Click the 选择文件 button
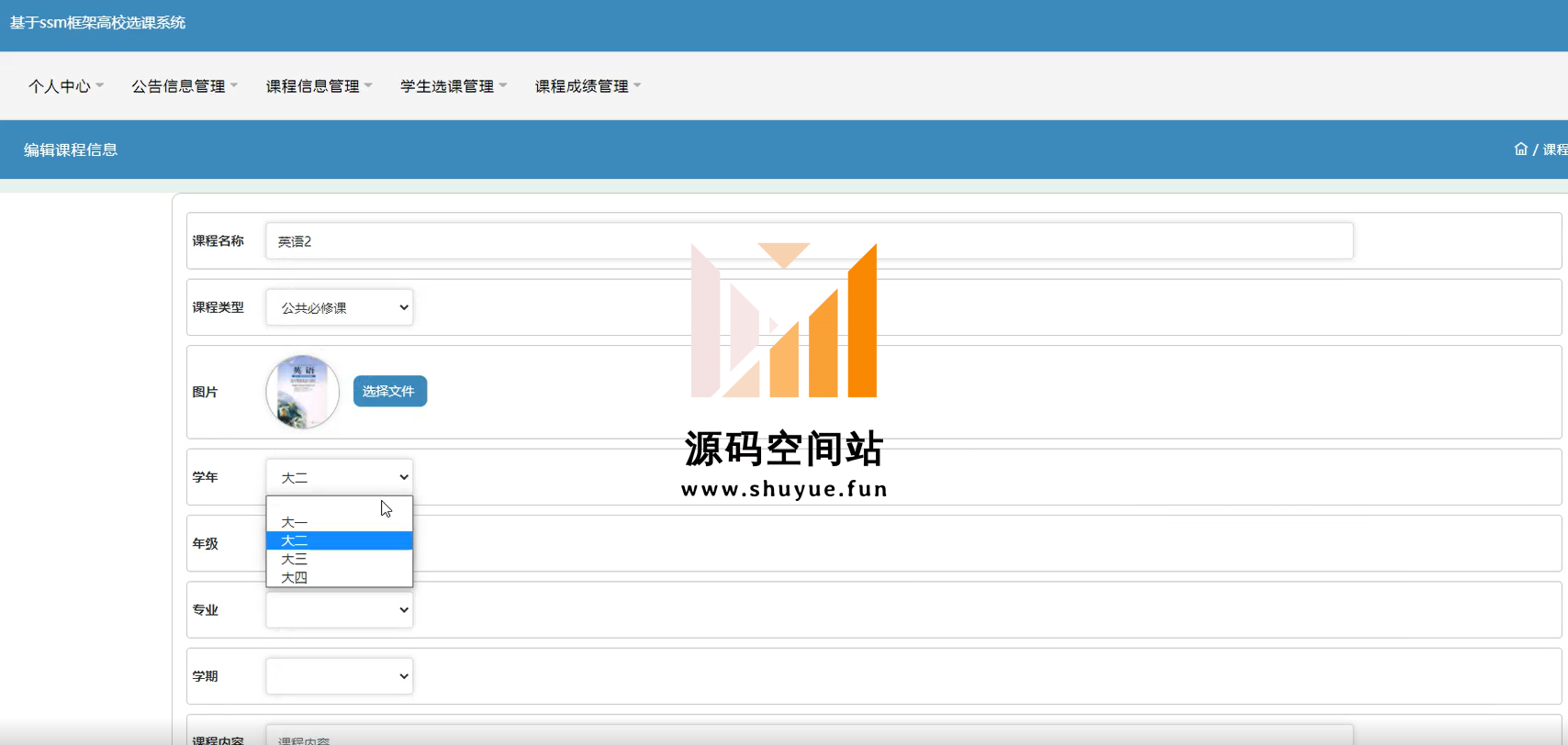The width and height of the screenshot is (1568, 745). pos(390,391)
